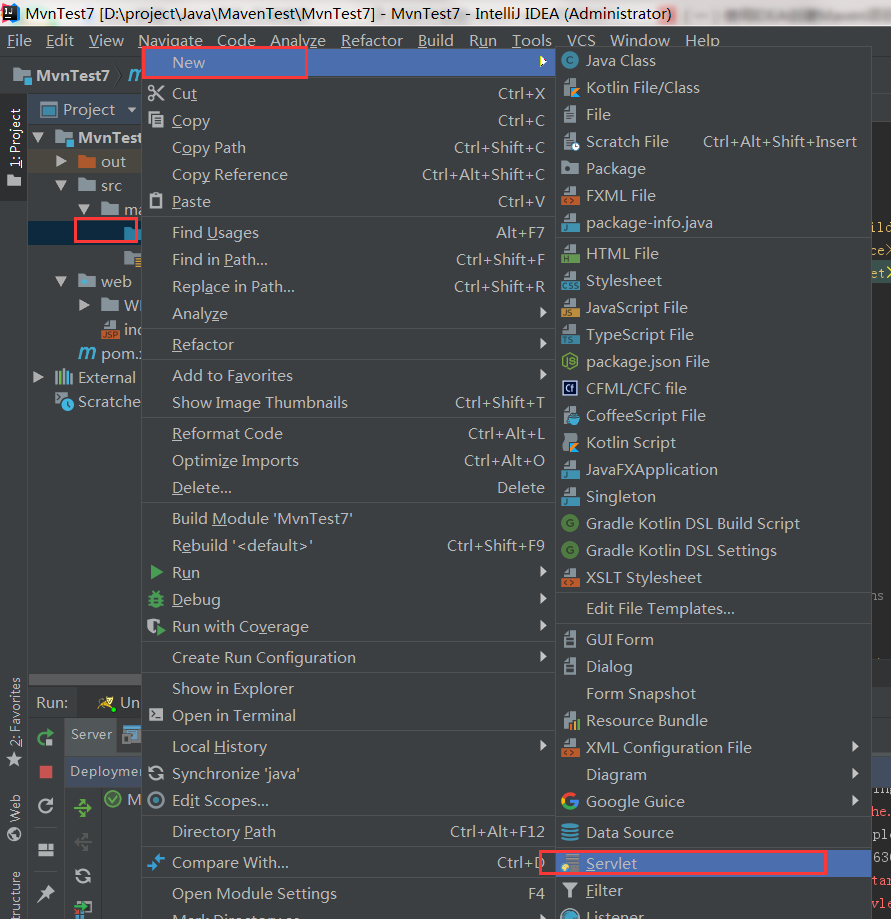Open the Help menu
The image size is (891, 919).
pyautogui.click(x=702, y=40)
